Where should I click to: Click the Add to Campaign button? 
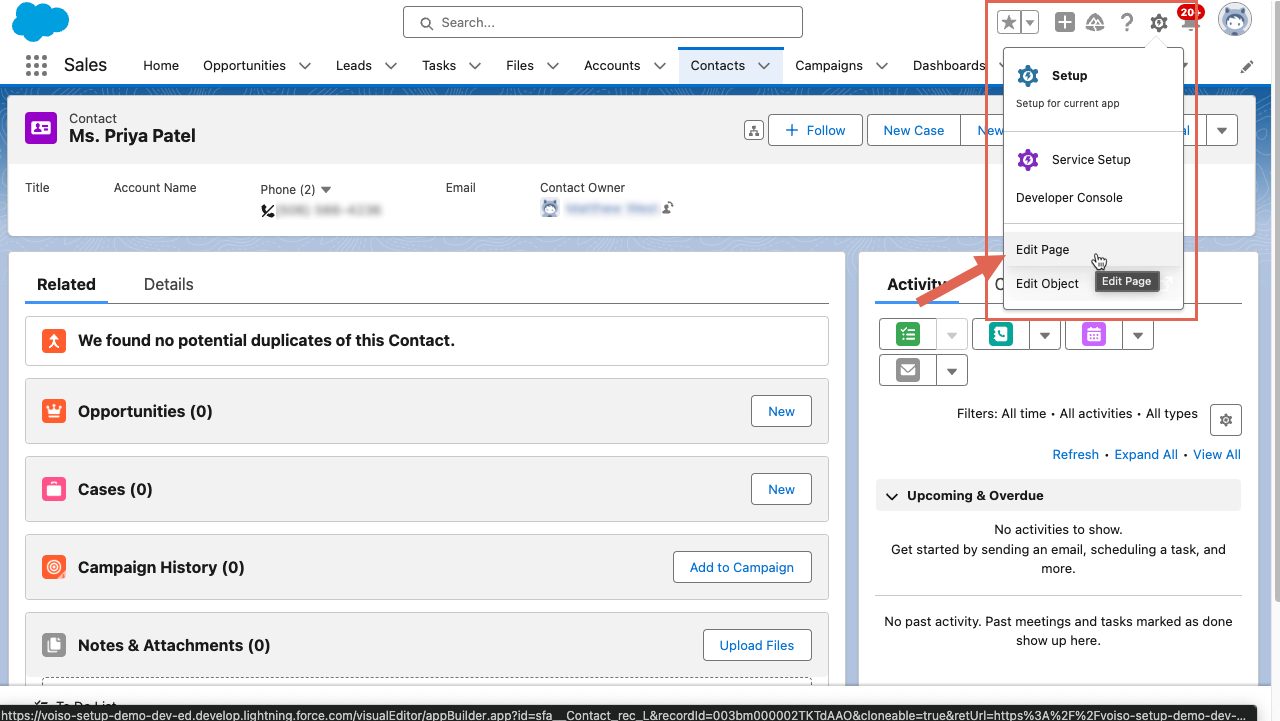click(x=742, y=567)
